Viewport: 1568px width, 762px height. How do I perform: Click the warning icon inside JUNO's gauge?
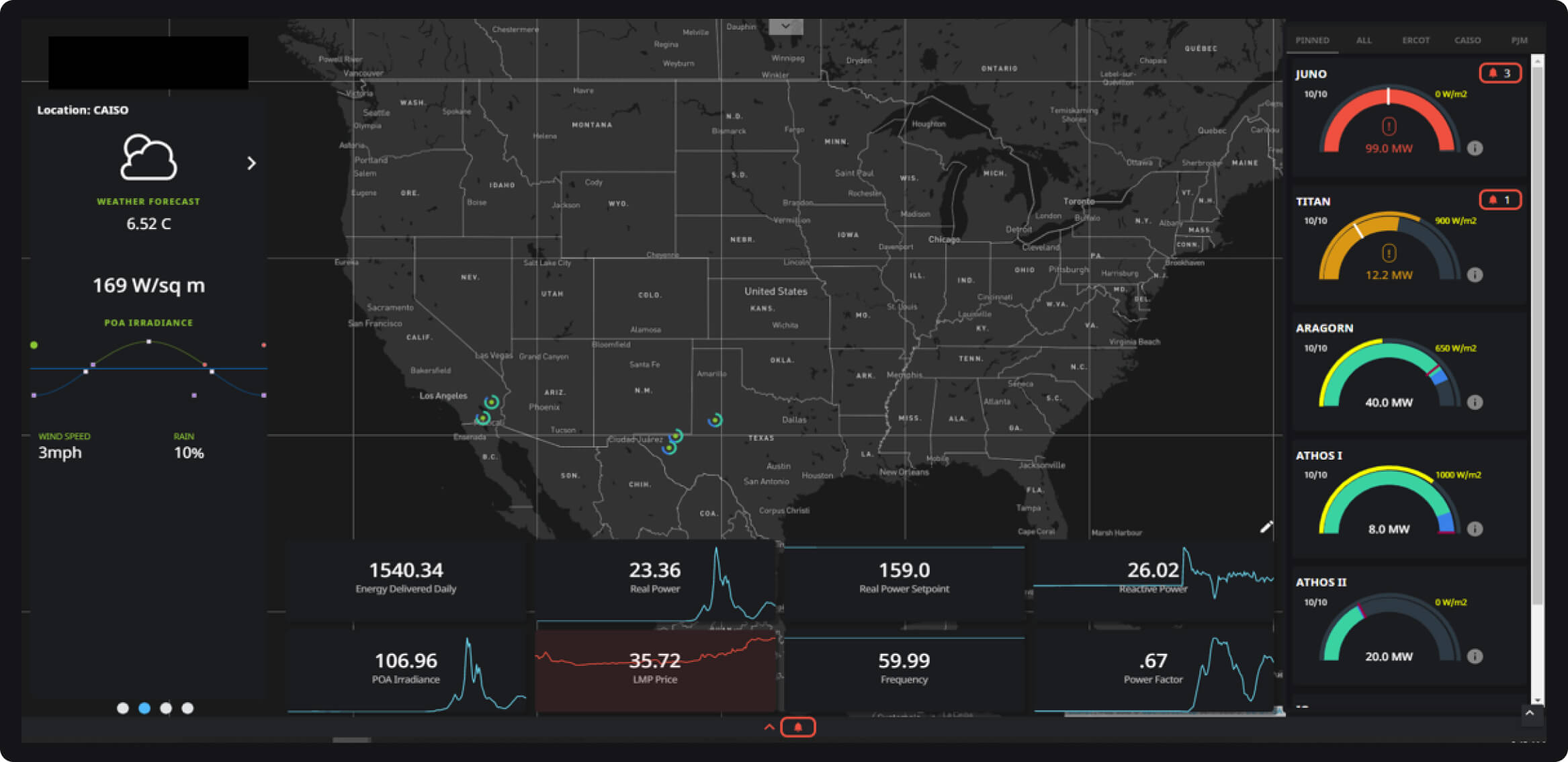click(1388, 125)
